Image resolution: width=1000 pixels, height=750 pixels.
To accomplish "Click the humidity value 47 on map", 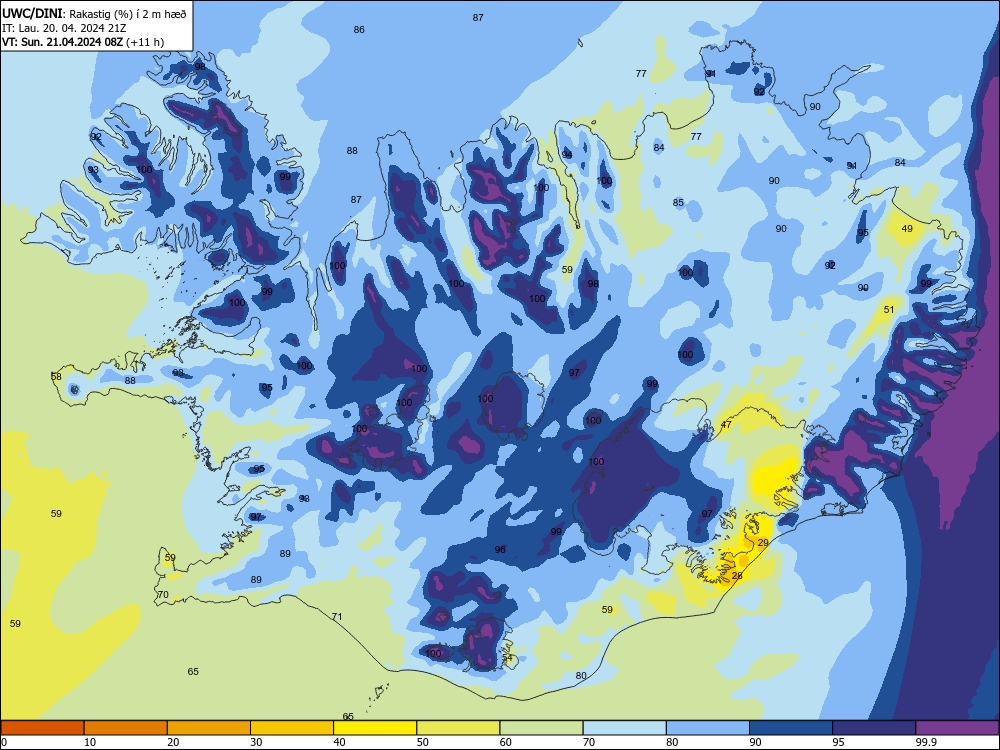I will click(x=726, y=425).
